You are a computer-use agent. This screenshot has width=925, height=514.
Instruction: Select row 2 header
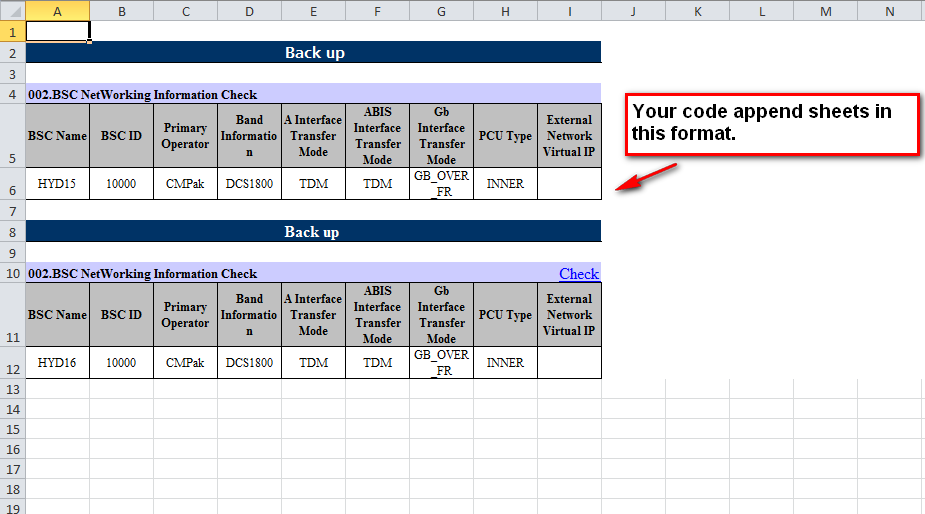point(12,53)
